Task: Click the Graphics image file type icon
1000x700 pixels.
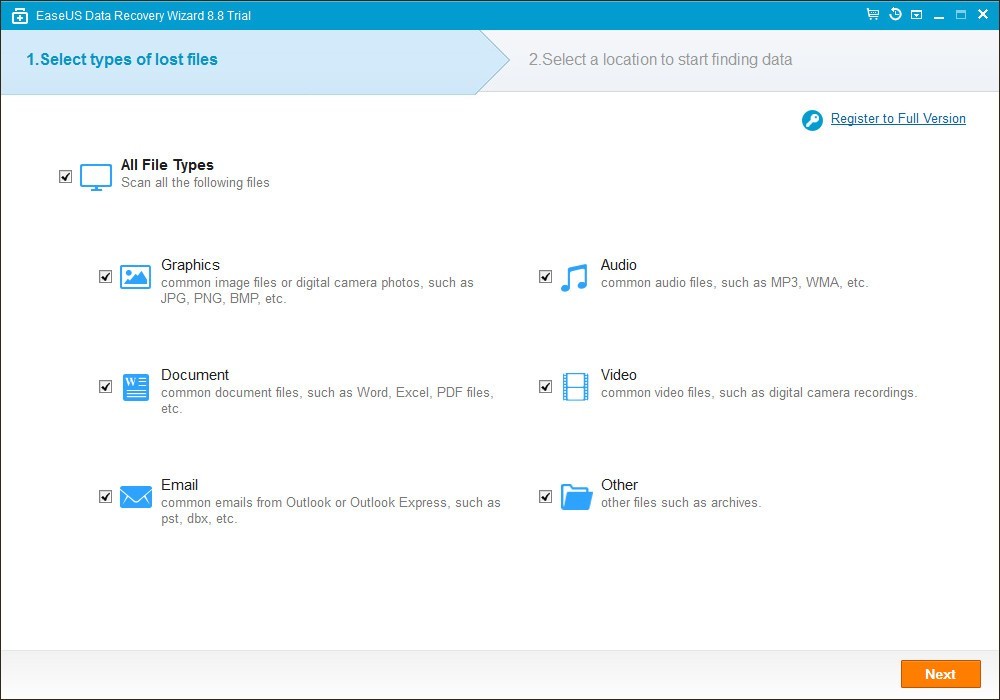Action: tap(135, 276)
